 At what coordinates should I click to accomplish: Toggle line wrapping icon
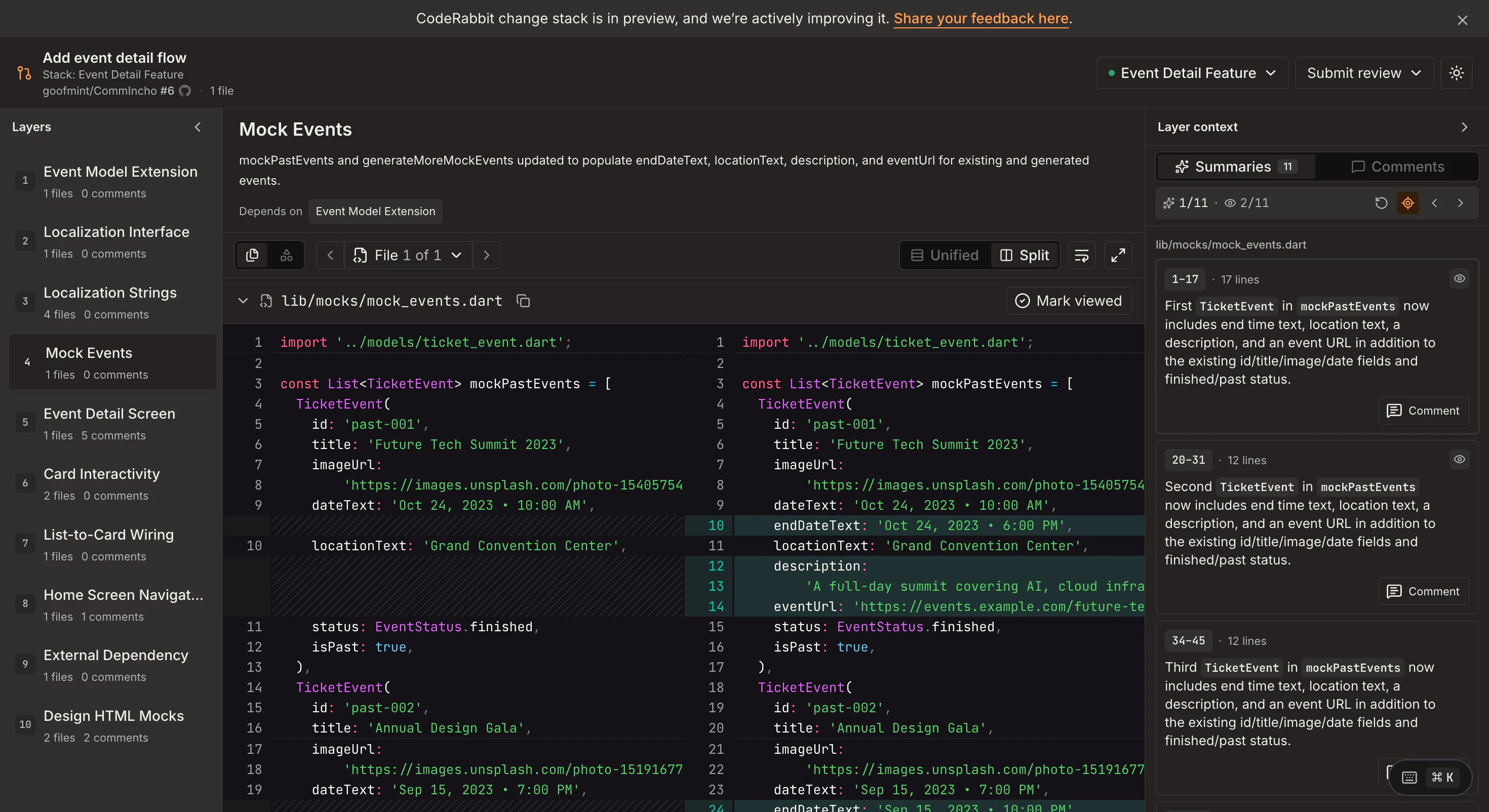click(x=1081, y=255)
